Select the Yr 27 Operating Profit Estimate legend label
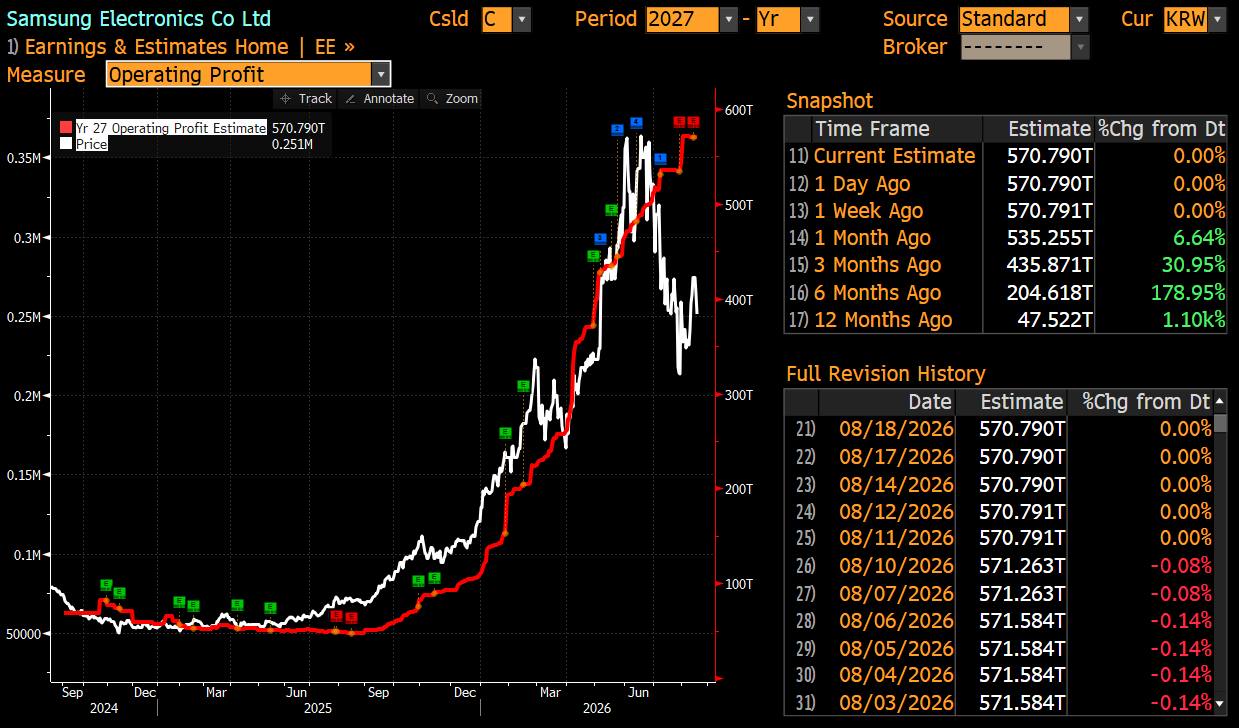The width and height of the screenshot is (1239, 728). tap(171, 128)
